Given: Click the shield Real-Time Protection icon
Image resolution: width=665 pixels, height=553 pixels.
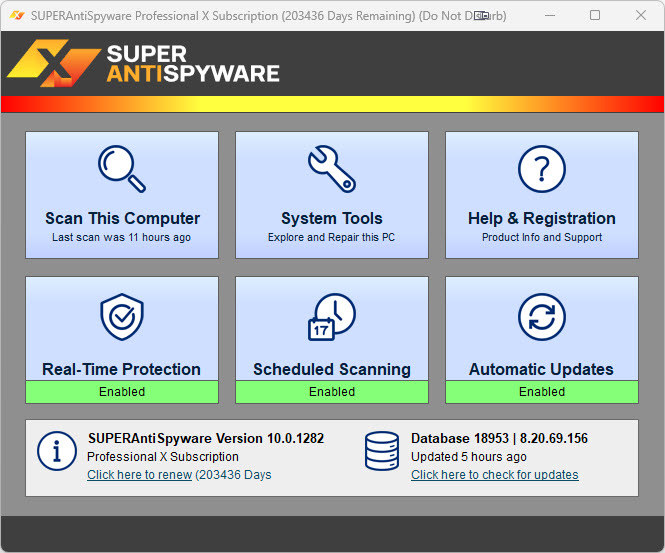Looking at the screenshot, I should [121, 317].
